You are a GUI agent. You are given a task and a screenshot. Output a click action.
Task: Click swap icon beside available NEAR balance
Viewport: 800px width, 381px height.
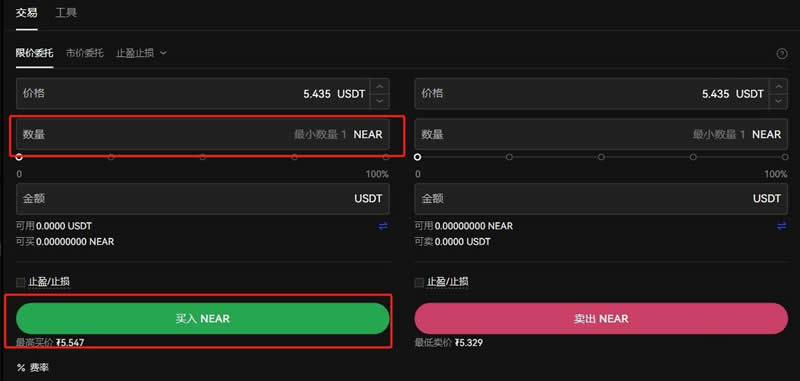(x=782, y=226)
